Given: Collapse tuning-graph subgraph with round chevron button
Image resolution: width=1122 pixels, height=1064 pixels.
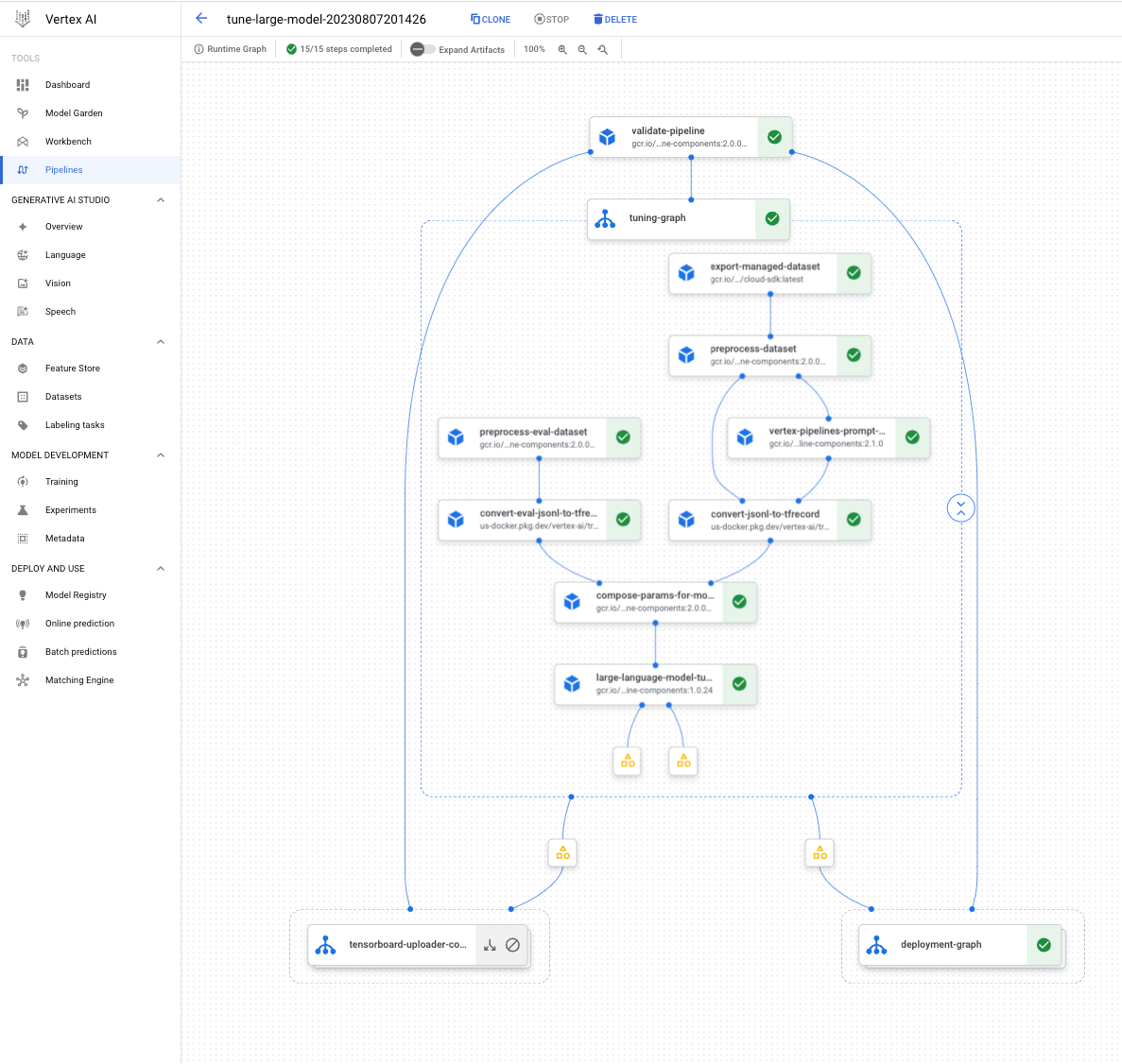Looking at the screenshot, I should (961, 508).
